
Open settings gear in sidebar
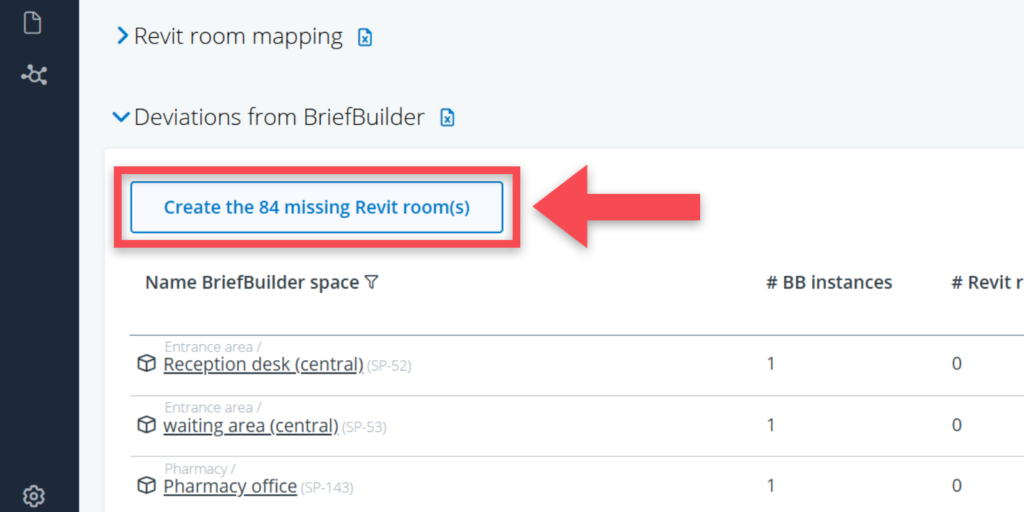tap(33, 496)
